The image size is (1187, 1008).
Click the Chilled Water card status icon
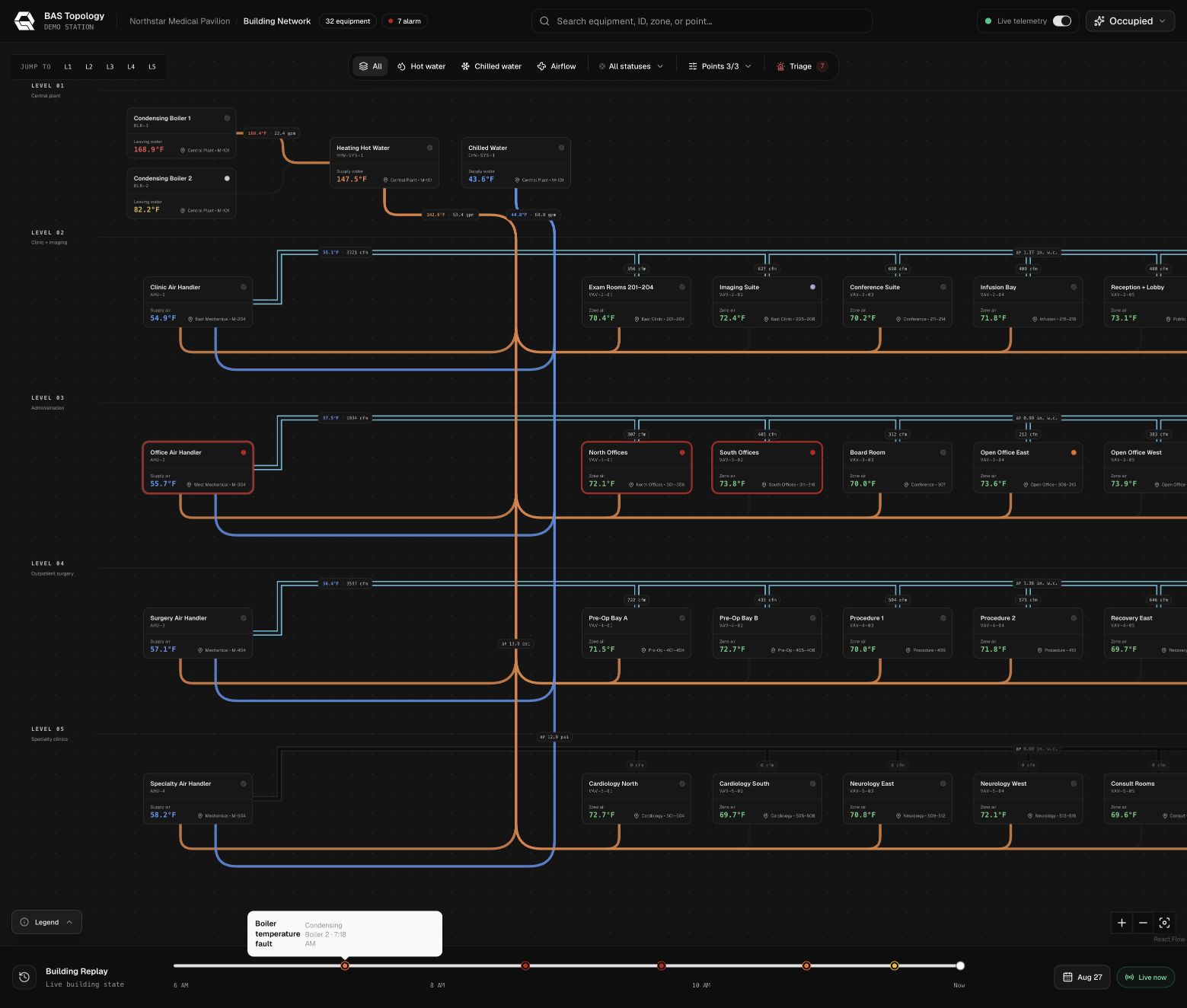click(561, 148)
